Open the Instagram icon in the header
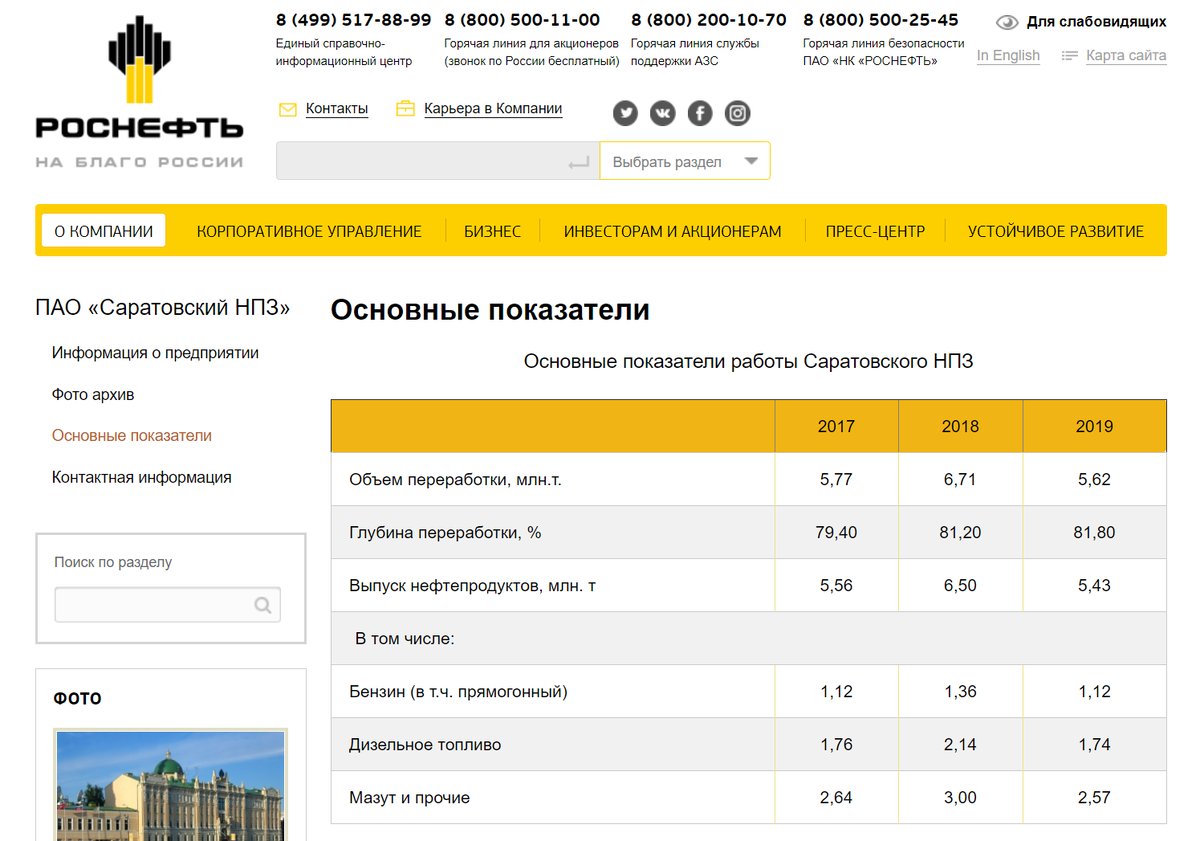1200x841 pixels. point(737,113)
